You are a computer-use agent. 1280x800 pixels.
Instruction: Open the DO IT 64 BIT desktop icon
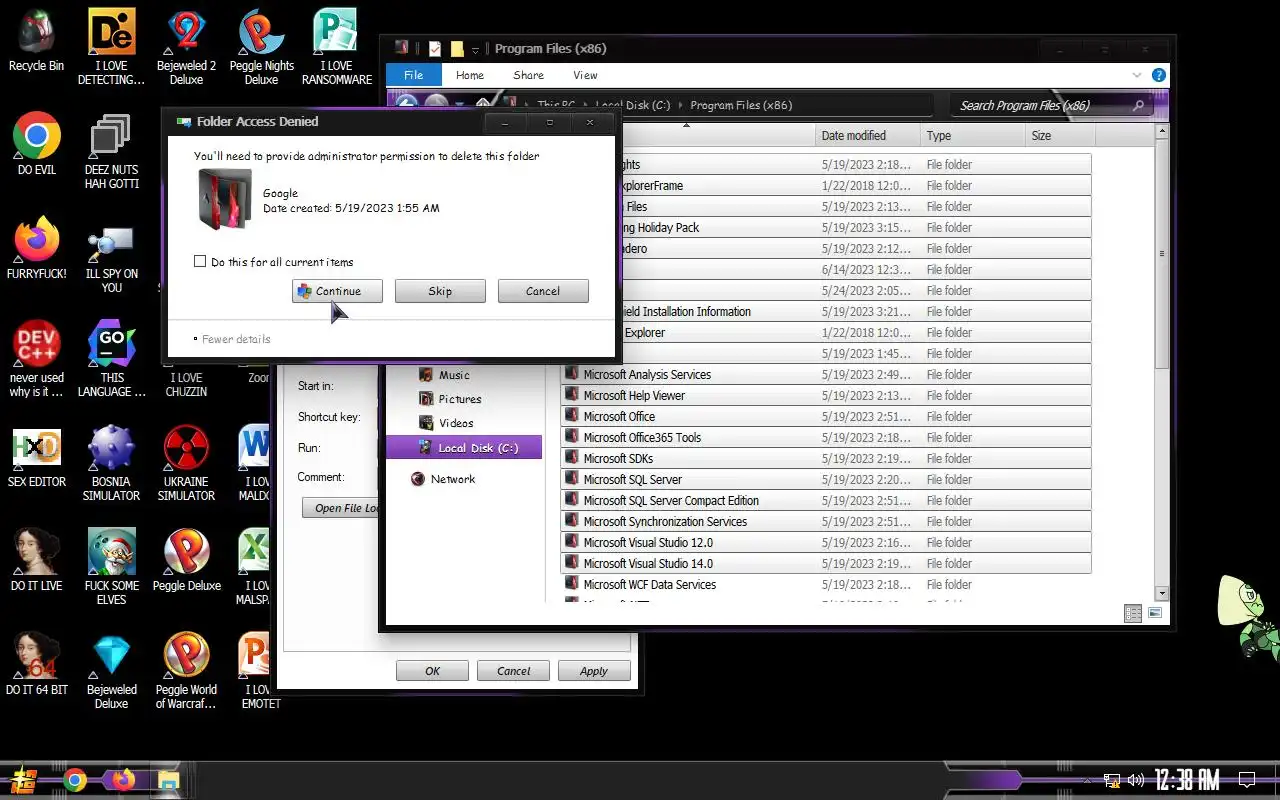36,664
